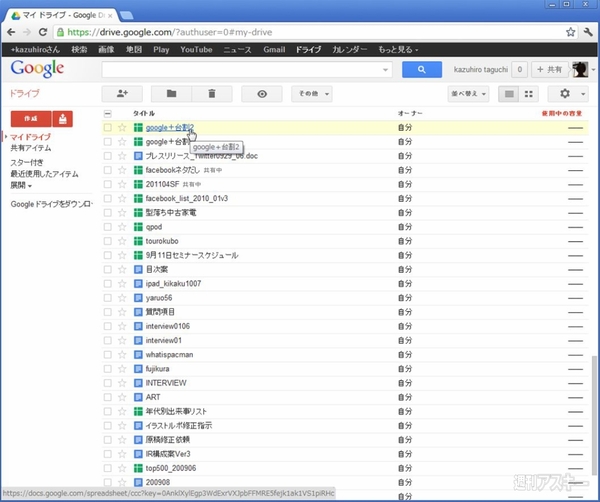Screen dimensions: 600x502
Task: Open the gear settings menu
Action: (x=565, y=94)
